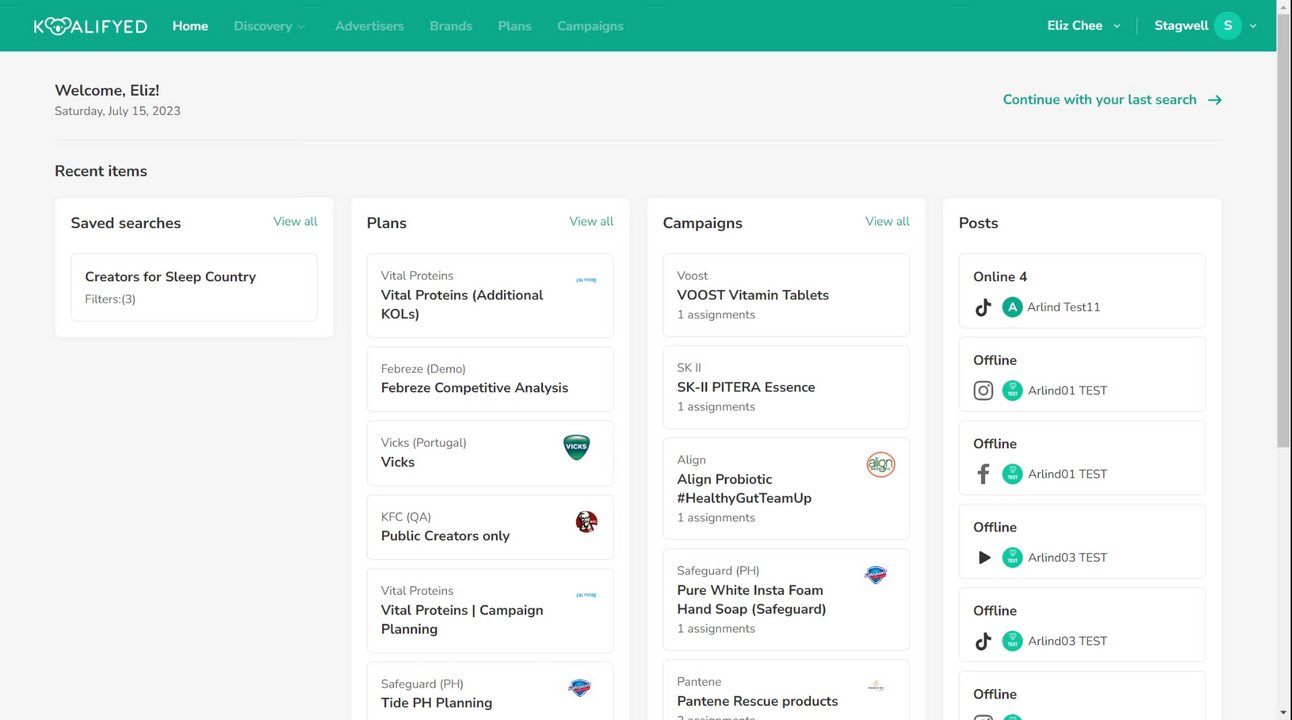
Task: Open Pantene Rescue products title
Action: (757, 702)
